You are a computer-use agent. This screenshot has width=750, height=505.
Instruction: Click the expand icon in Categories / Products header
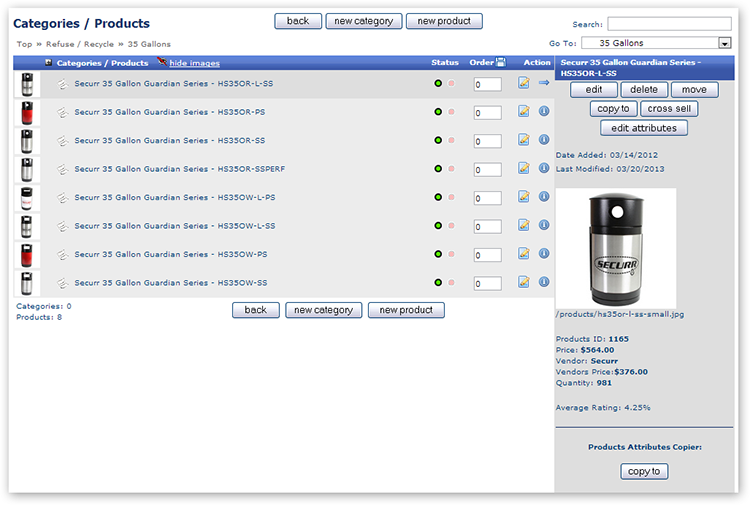[48, 63]
